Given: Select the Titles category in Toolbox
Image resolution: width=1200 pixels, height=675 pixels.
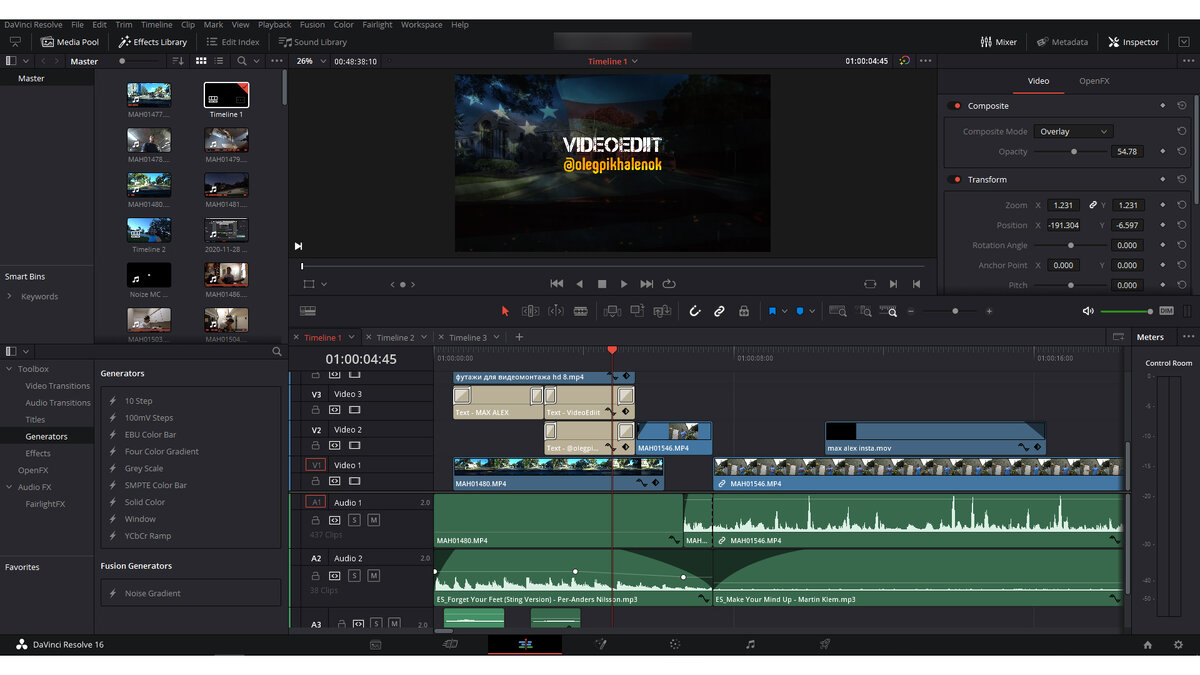Looking at the screenshot, I should tap(35, 420).
